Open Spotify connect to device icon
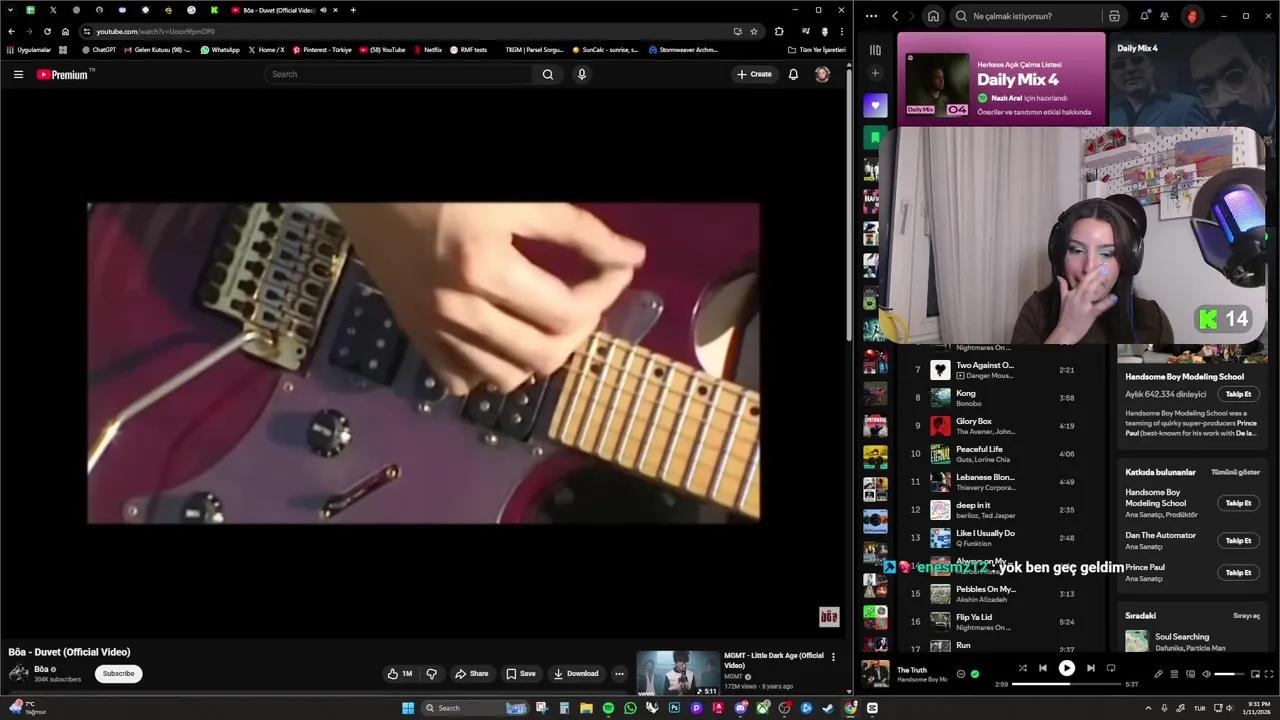This screenshot has height=720, width=1280. click(1190, 674)
